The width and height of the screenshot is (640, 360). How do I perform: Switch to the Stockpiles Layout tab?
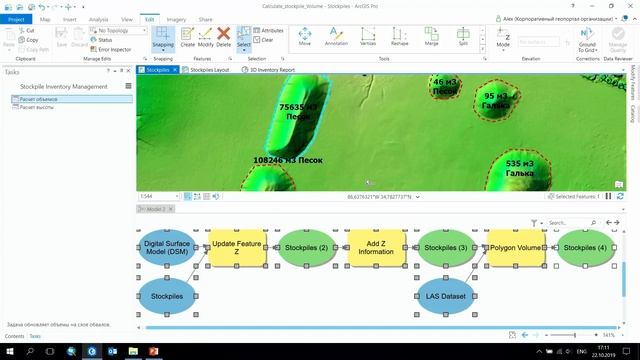(x=206, y=70)
